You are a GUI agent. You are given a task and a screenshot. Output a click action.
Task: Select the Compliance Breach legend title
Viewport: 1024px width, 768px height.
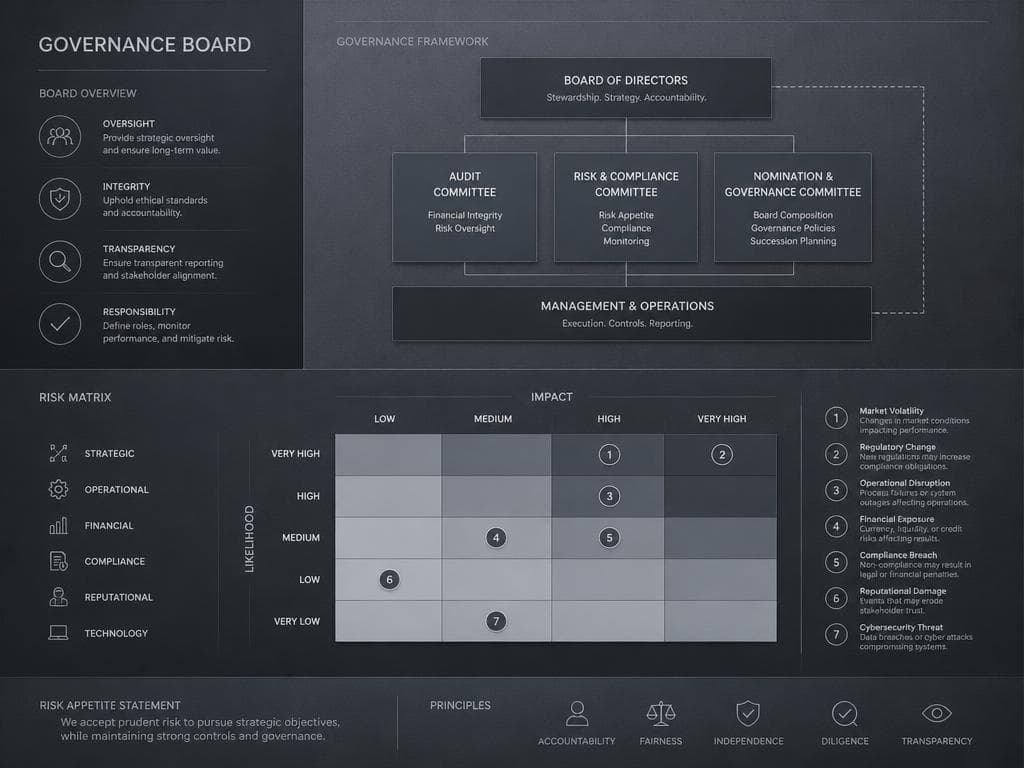point(898,554)
